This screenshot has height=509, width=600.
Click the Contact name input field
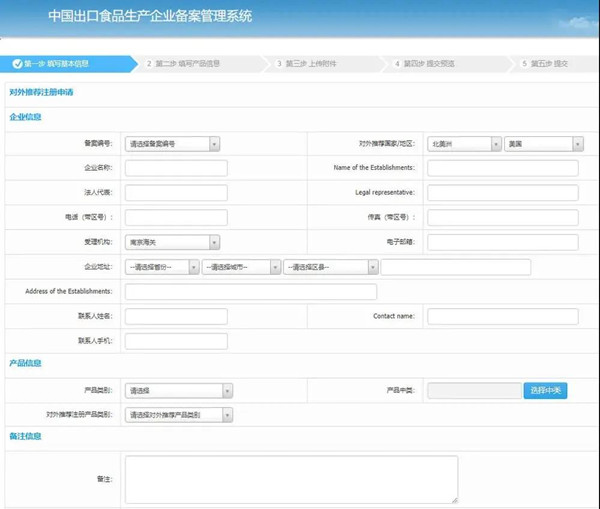click(502, 316)
